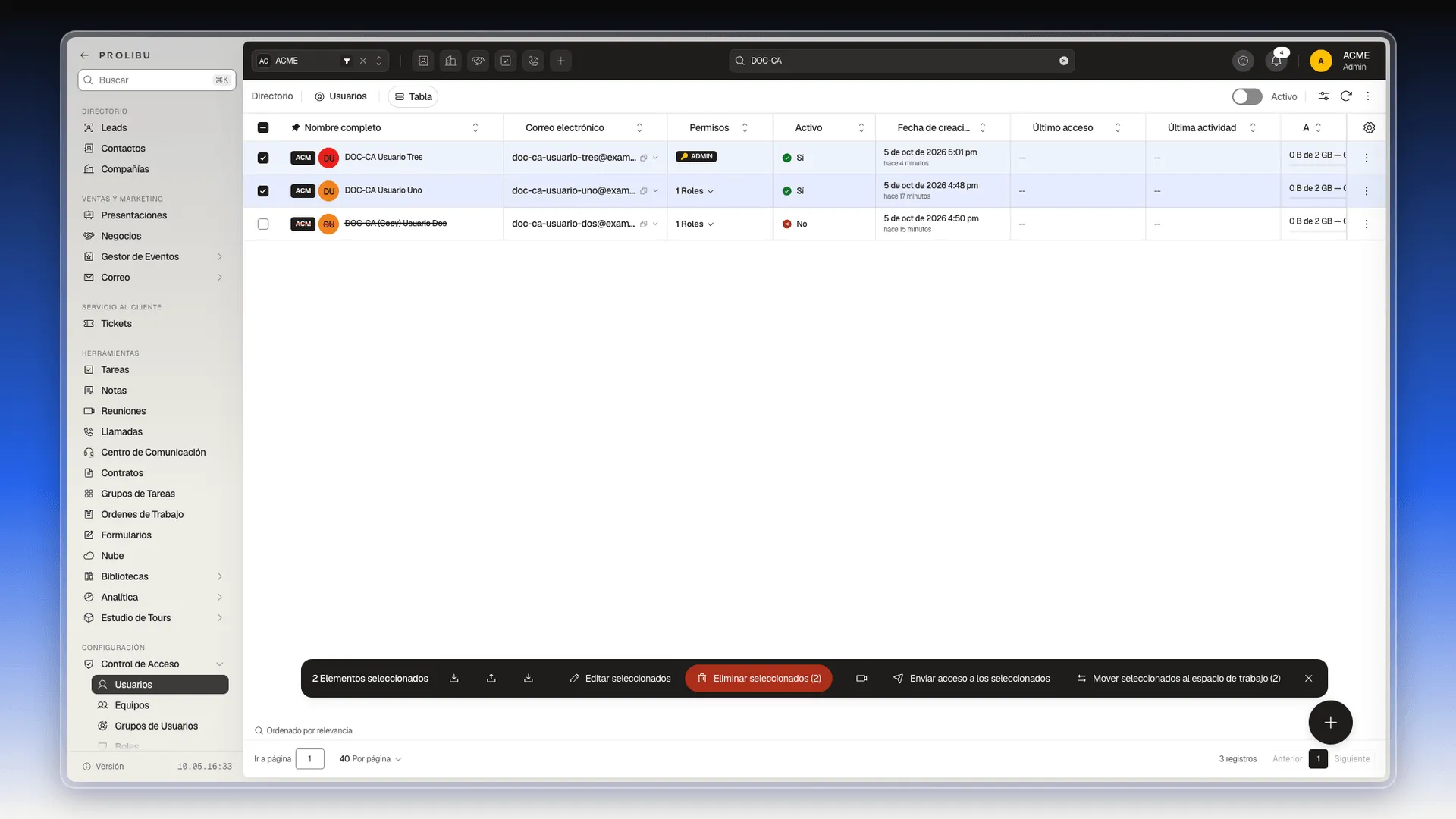Click the tasks checkmark icon in top bar

pos(506,61)
